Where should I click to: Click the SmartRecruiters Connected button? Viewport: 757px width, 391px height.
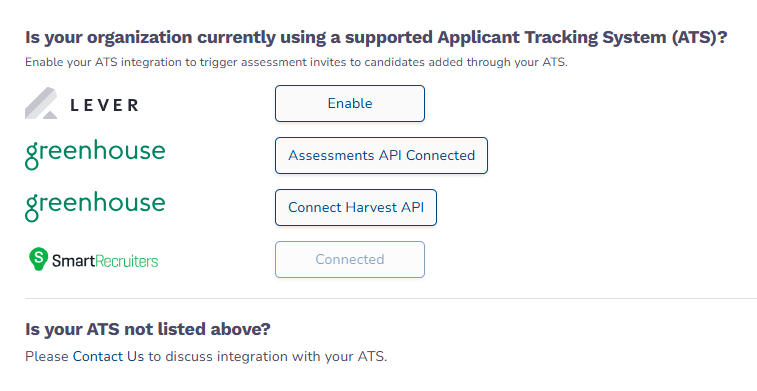tap(350, 260)
